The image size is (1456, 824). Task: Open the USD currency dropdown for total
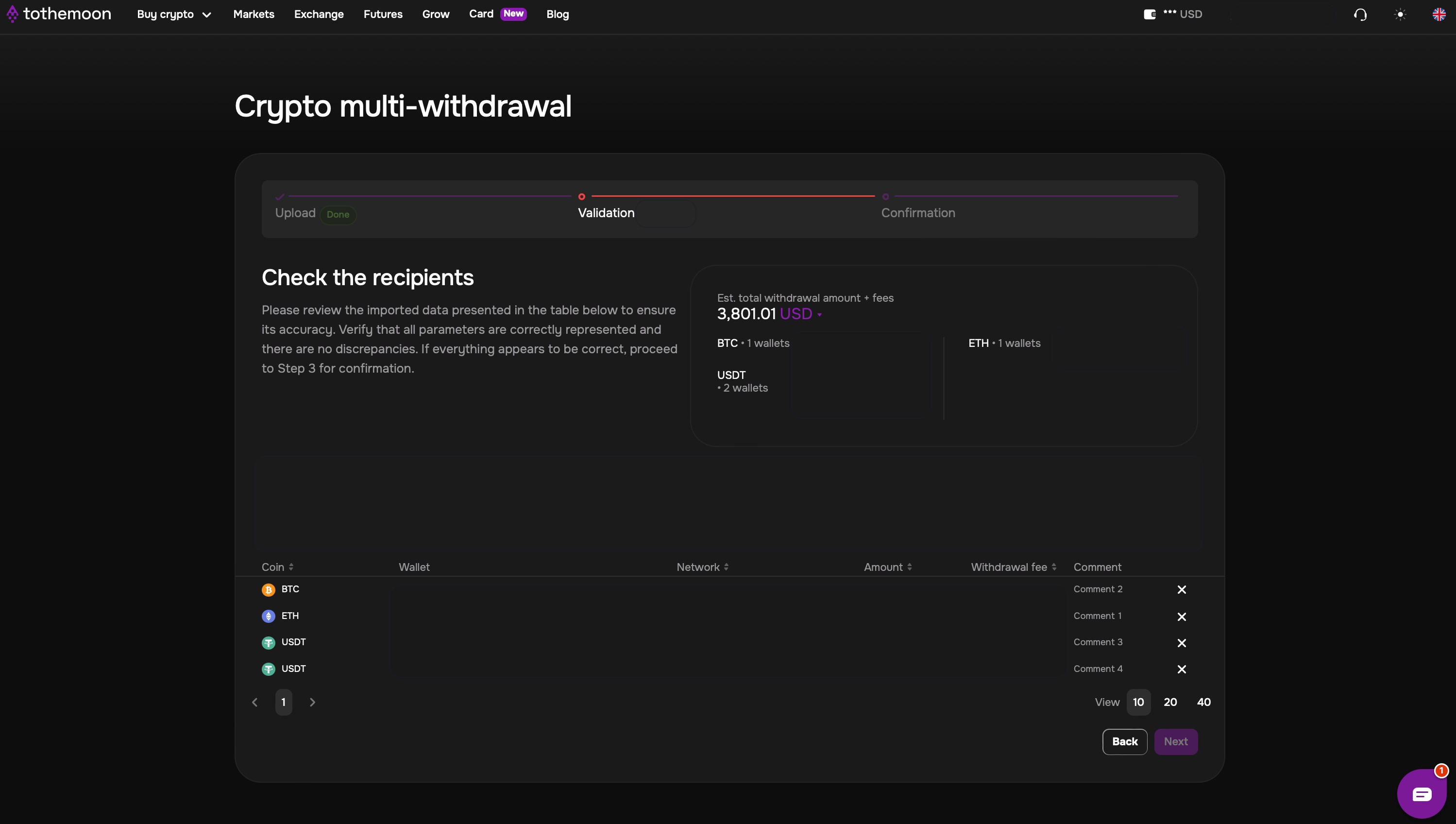[x=800, y=314]
